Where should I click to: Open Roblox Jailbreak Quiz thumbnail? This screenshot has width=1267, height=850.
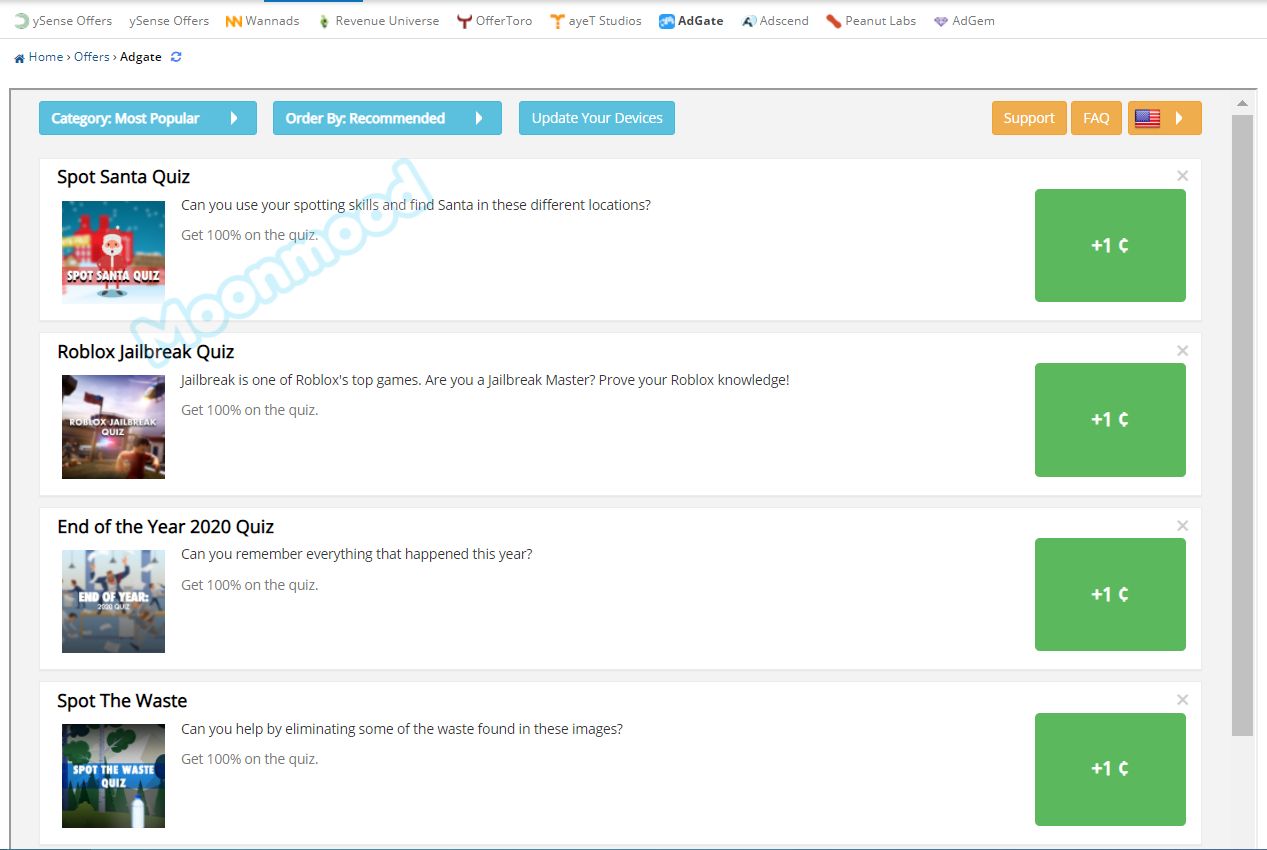(113, 427)
